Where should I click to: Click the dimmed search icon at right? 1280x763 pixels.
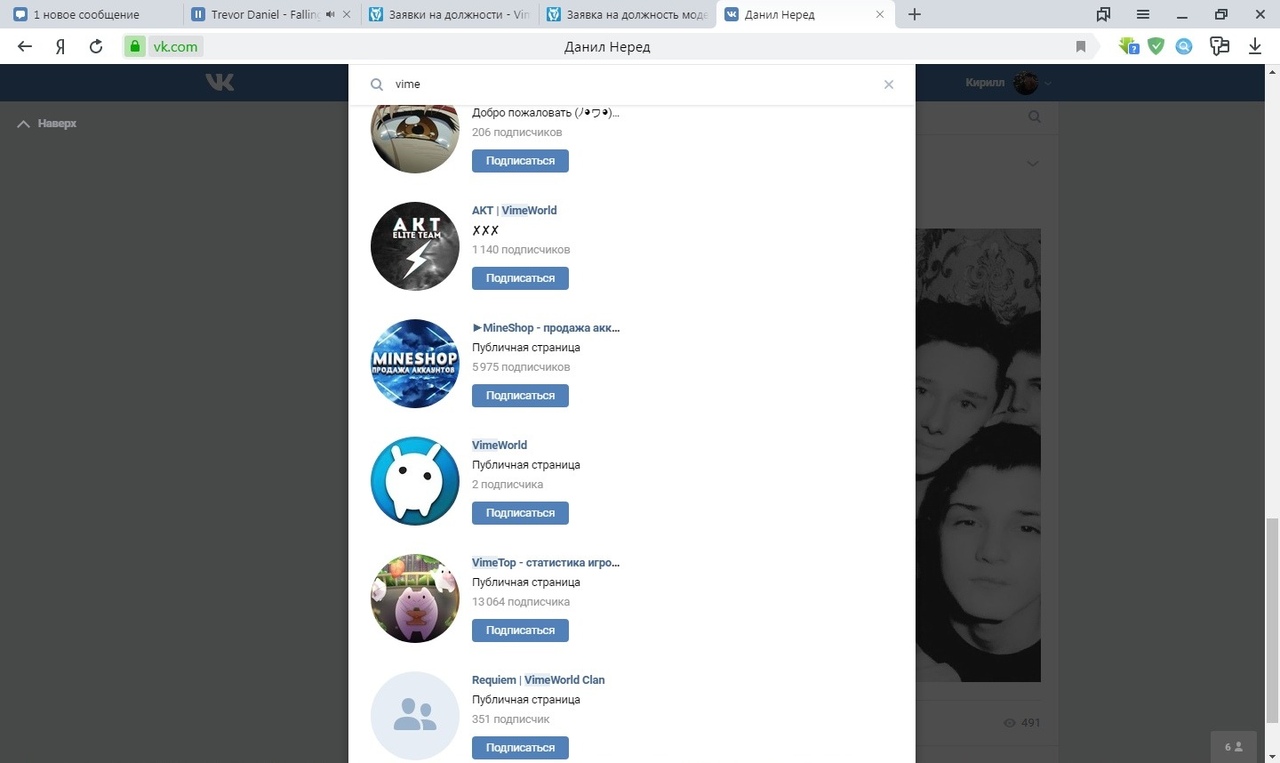[x=1034, y=117]
